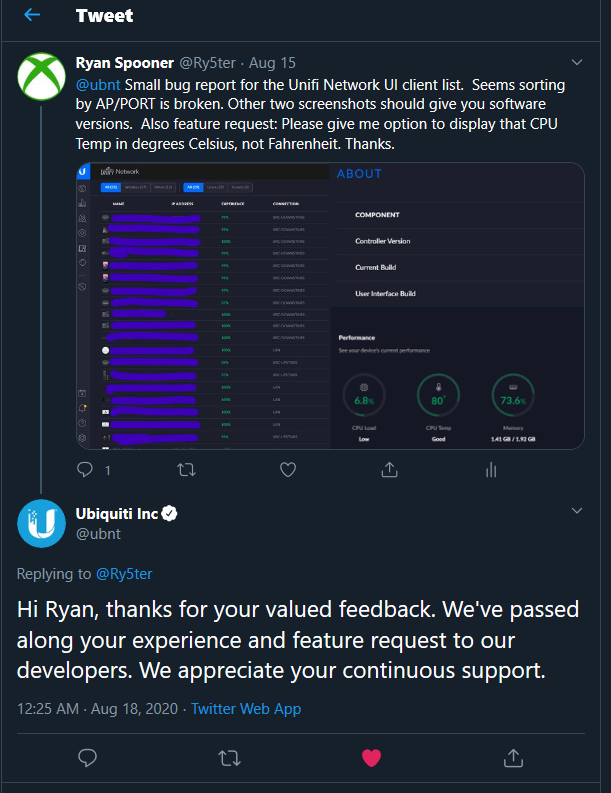Open the Ubiquiti Inc profile avatar
Image resolution: width=611 pixels, height=793 pixels.
[41, 523]
